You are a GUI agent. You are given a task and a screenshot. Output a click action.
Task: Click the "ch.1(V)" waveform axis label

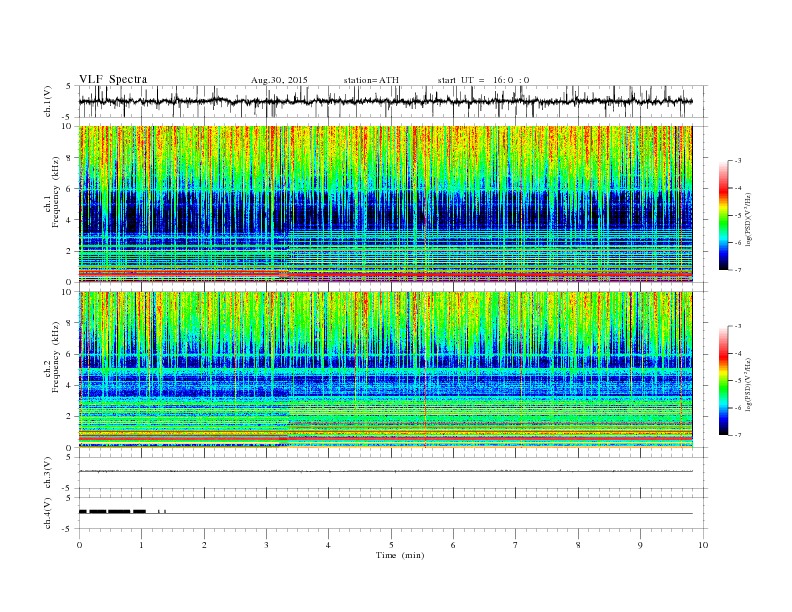[x=48, y=101]
